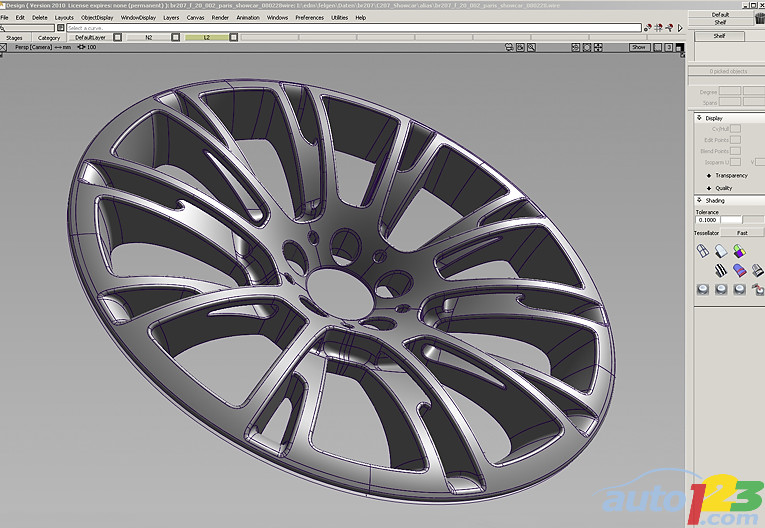Toggle the N2 layer checkbox
The image size is (765, 528).
pyautogui.click(x=176, y=37)
